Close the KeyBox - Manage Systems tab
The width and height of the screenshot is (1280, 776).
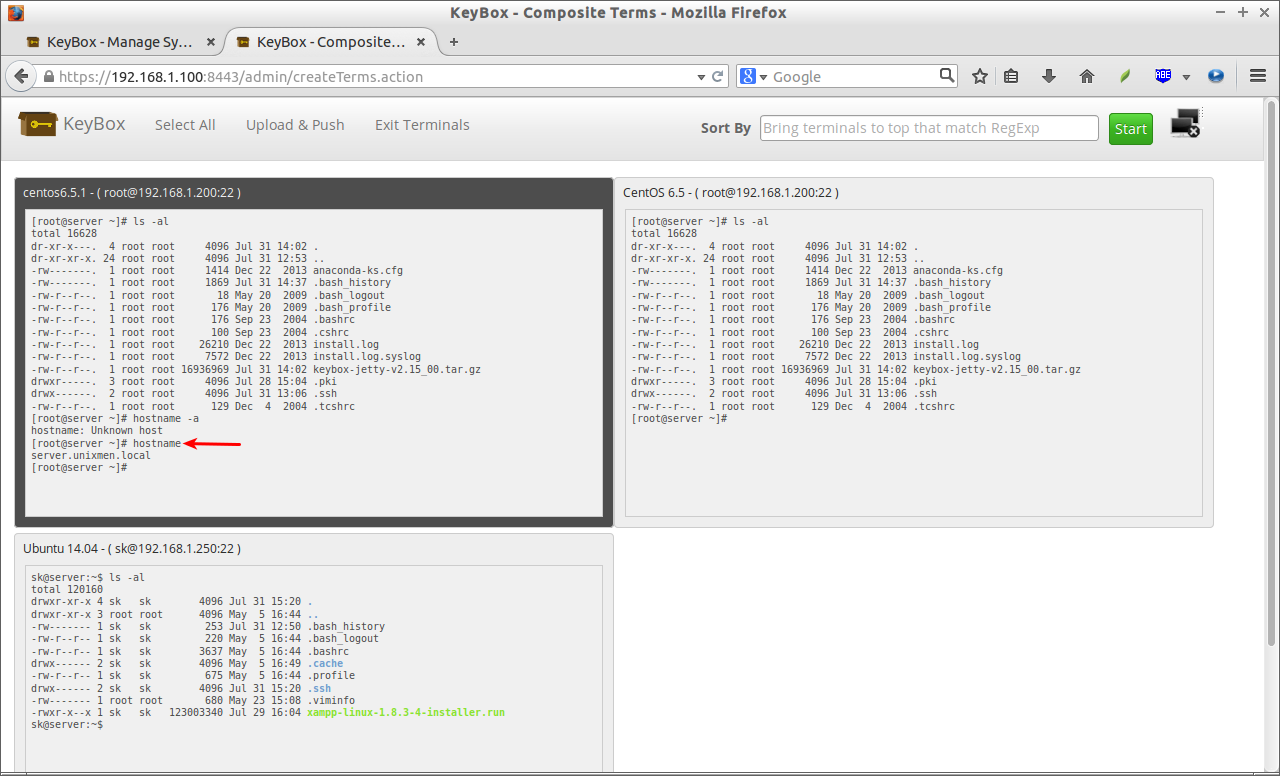210,42
